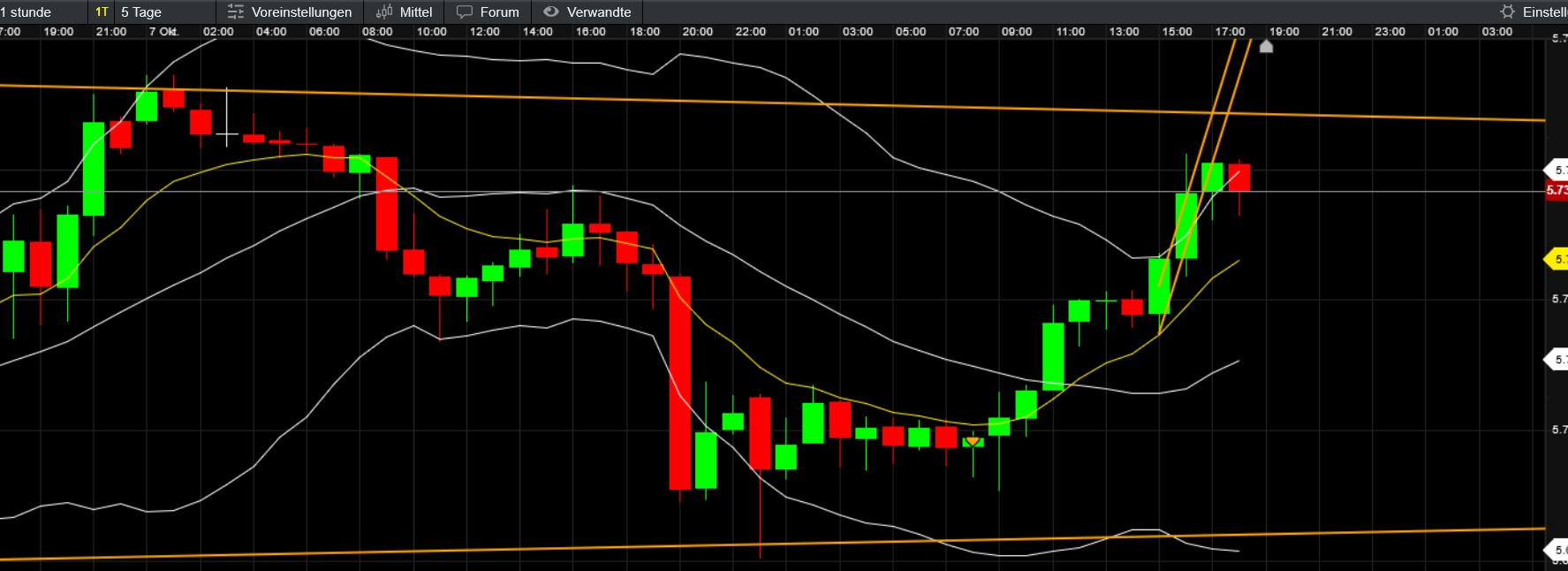Click the 09:00 time axis label
Screen dimensions: 1568x571
[x=1016, y=32]
